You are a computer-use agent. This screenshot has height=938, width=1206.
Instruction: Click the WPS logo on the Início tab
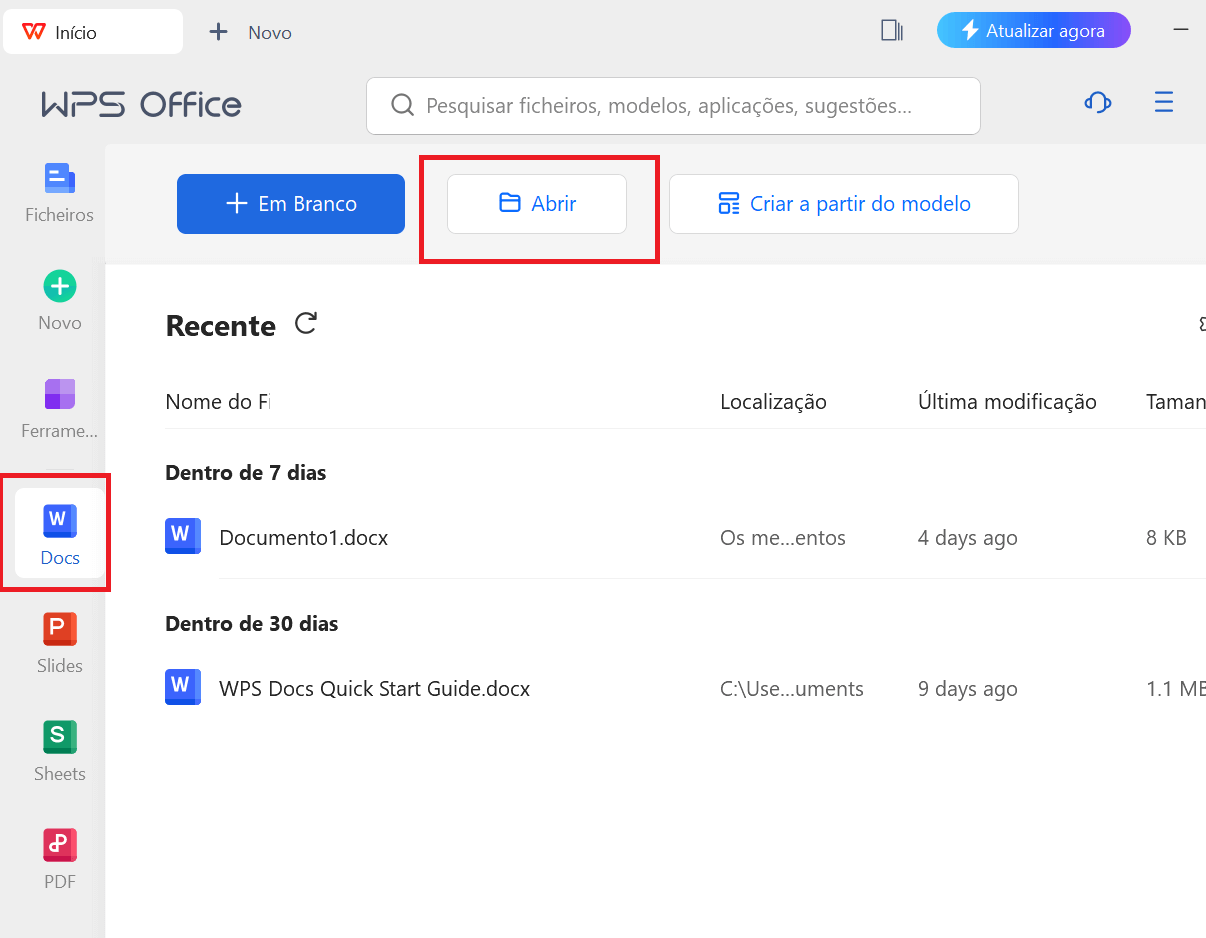(32, 30)
